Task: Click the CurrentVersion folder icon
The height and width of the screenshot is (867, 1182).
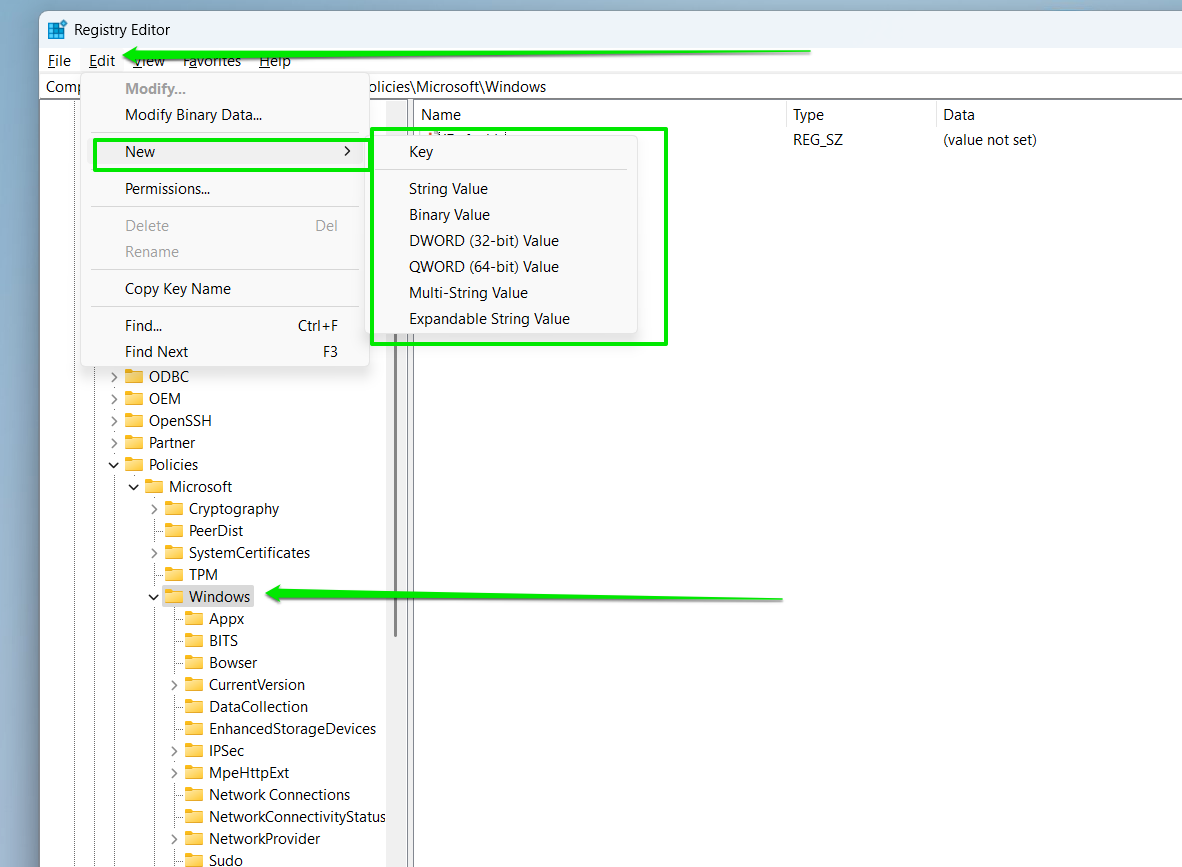Action: pyautogui.click(x=194, y=685)
